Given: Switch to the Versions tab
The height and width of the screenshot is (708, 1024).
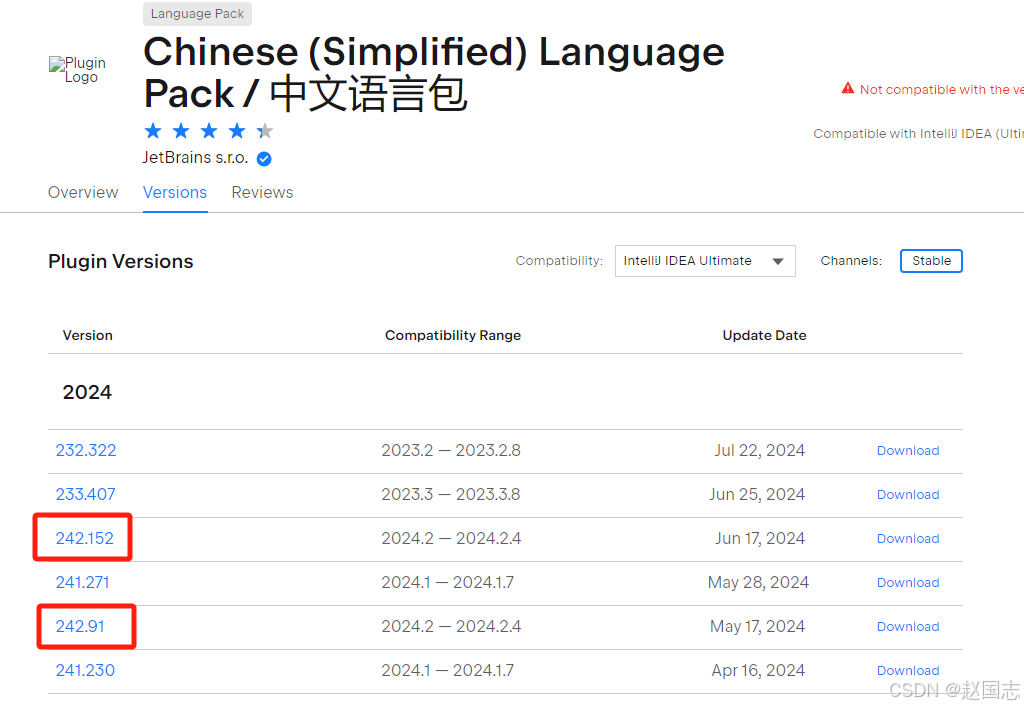Looking at the screenshot, I should click(175, 193).
